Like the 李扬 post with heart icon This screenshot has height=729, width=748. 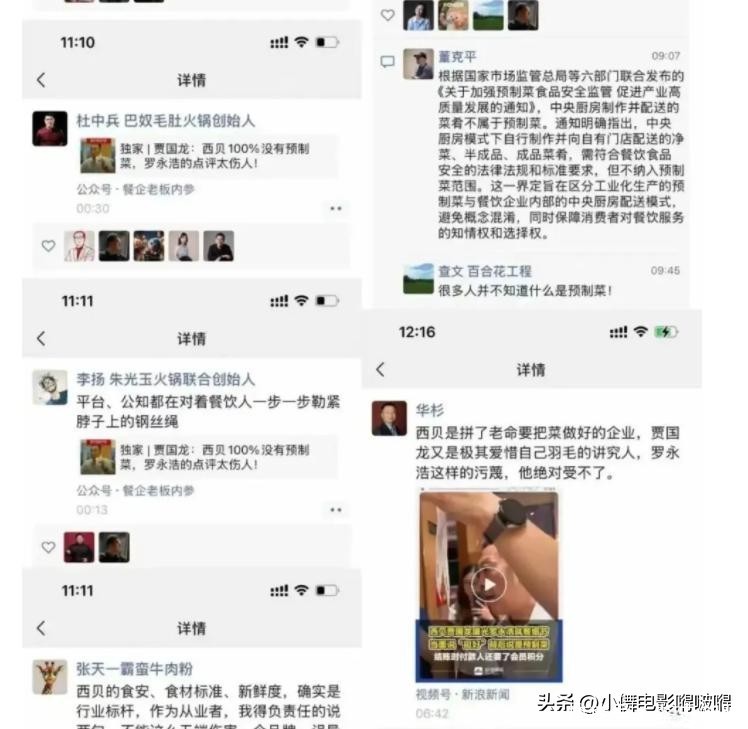(48, 547)
